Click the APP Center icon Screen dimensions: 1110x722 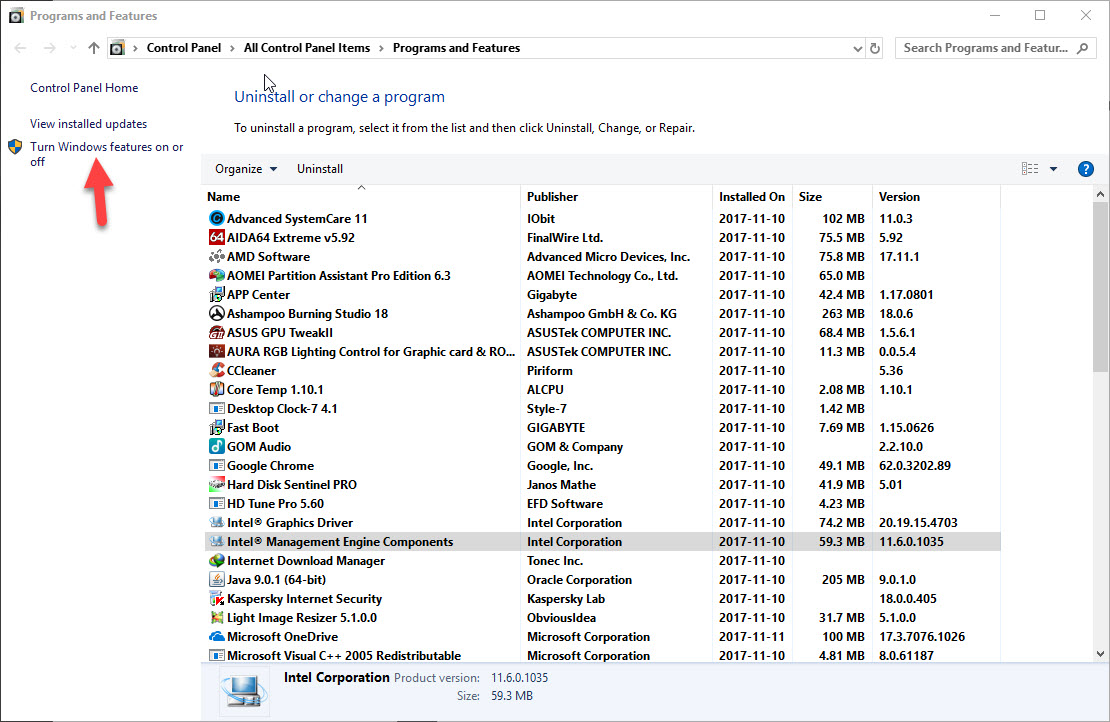click(217, 295)
